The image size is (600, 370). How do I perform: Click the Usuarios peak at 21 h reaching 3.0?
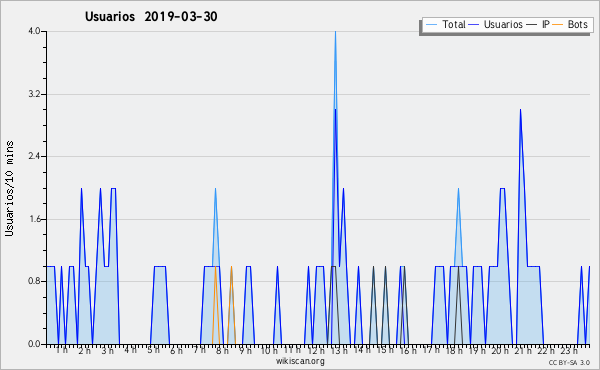click(520, 110)
